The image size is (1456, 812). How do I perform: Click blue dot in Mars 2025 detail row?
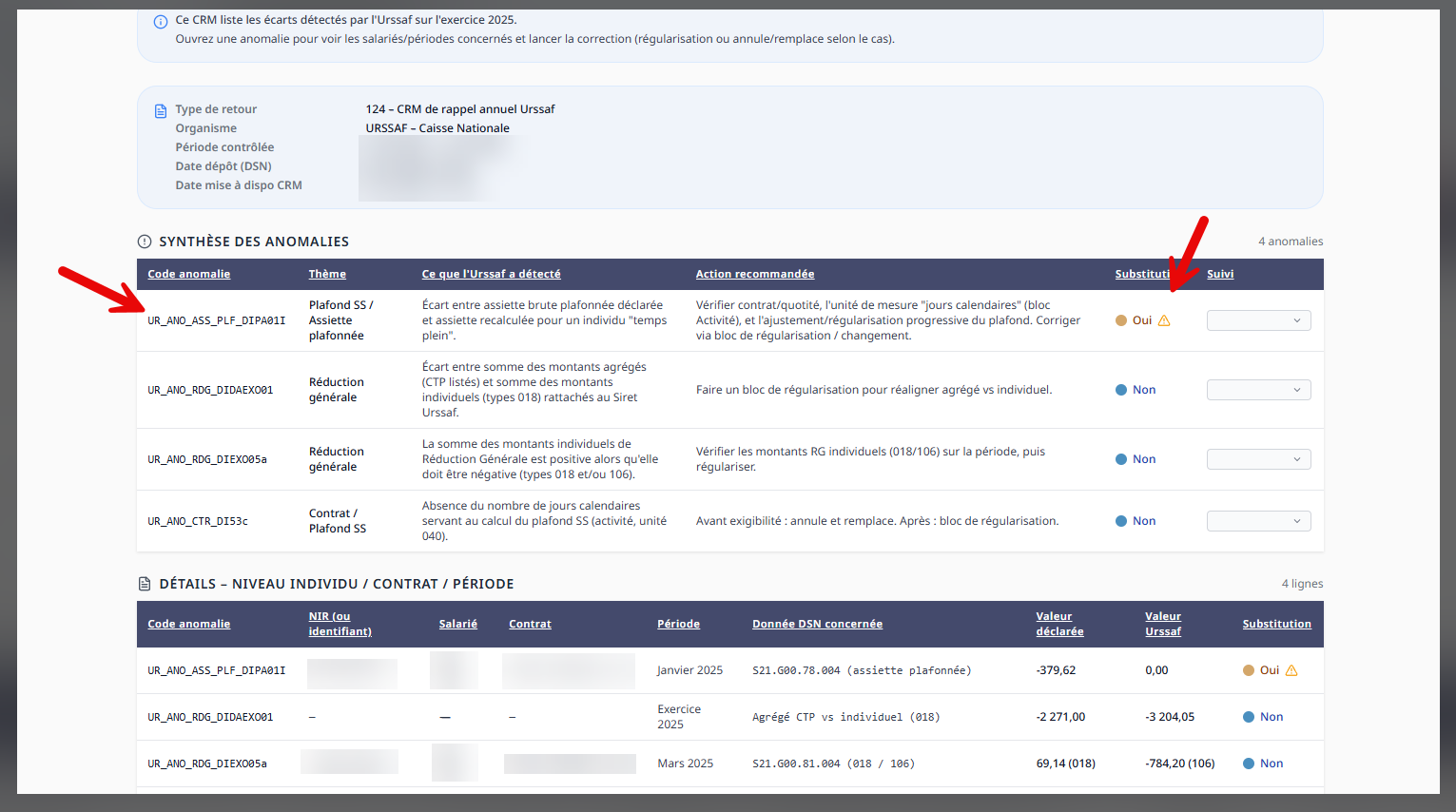(1249, 764)
